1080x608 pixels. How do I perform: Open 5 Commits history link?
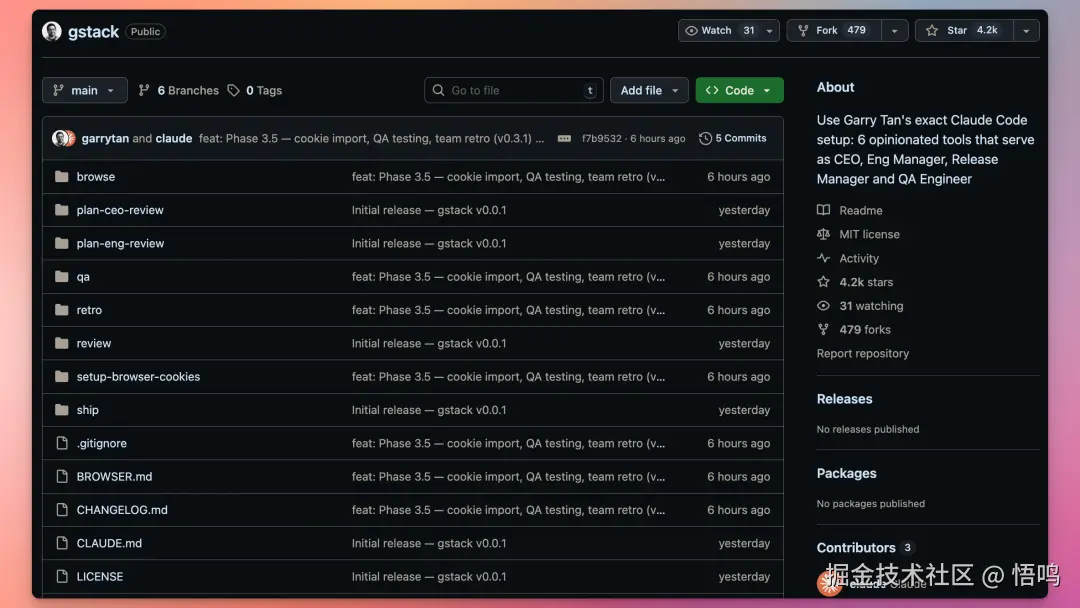click(x=733, y=138)
